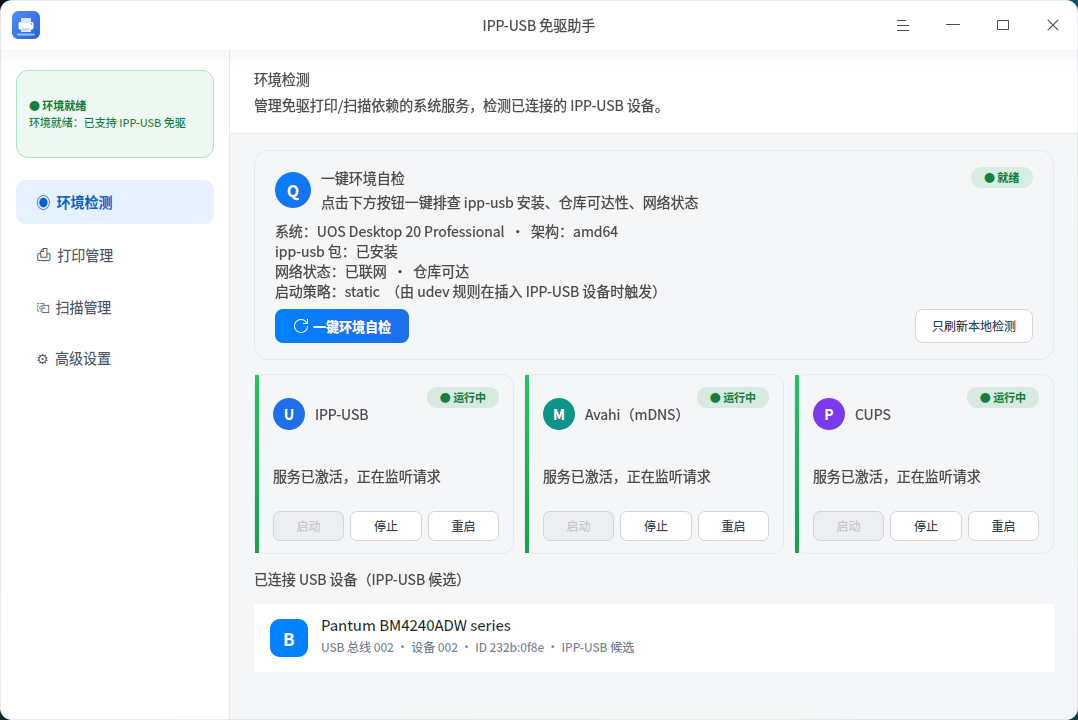
Task: Click disabled 启动 button for Avahi
Action: (x=578, y=526)
